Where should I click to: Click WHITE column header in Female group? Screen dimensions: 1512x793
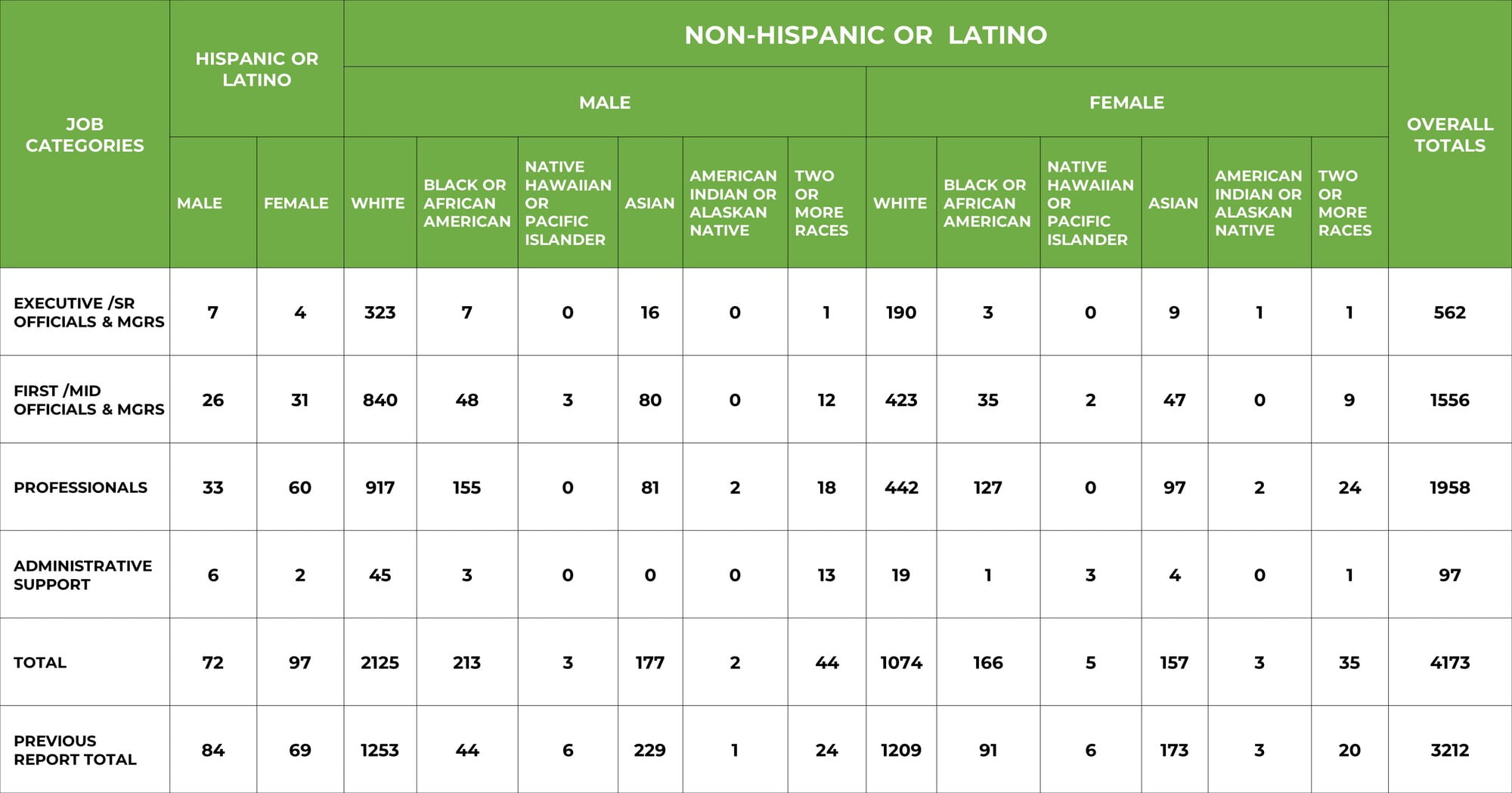(x=900, y=203)
